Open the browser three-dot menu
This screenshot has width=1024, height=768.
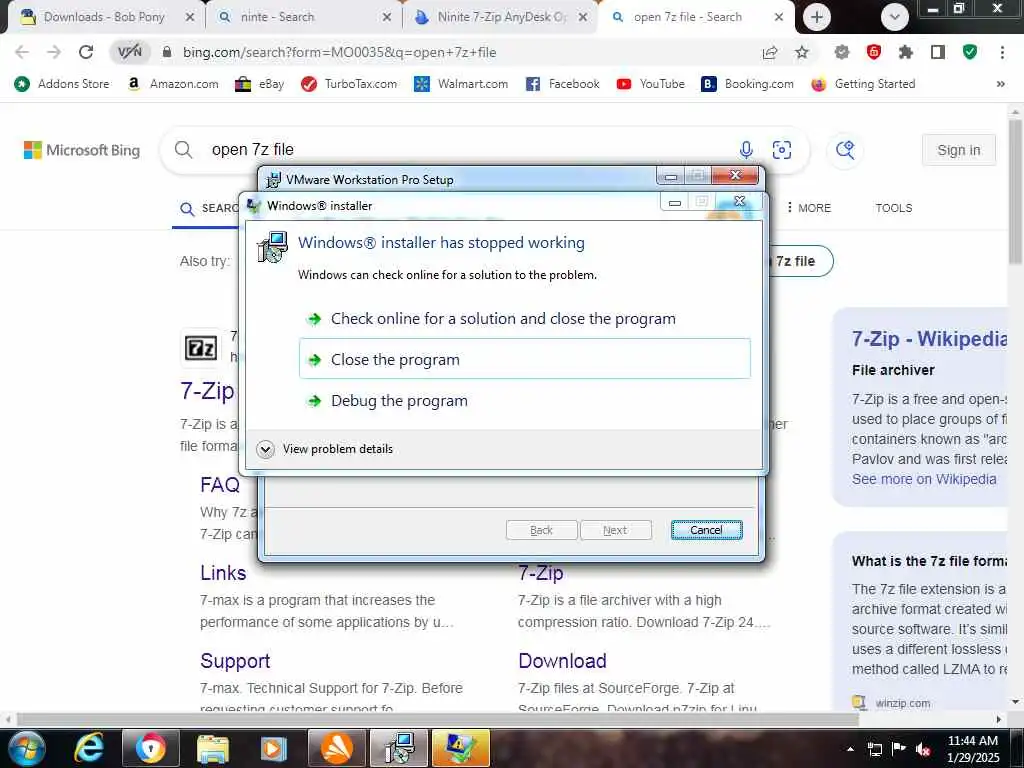(1002, 52)
